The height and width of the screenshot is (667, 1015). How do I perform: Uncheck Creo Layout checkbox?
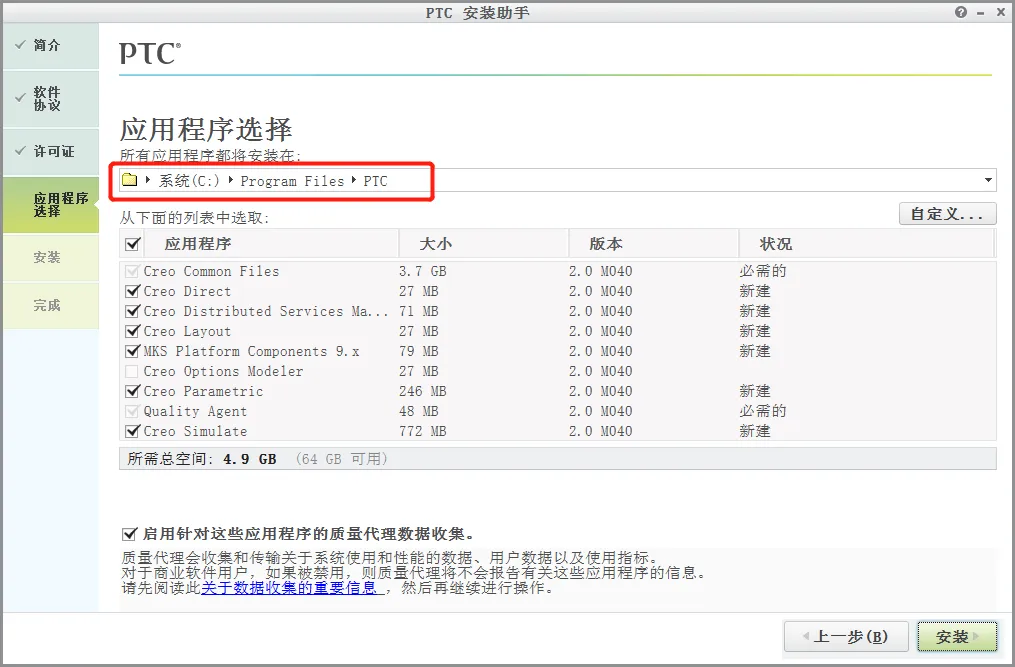(x=133, y=332)
